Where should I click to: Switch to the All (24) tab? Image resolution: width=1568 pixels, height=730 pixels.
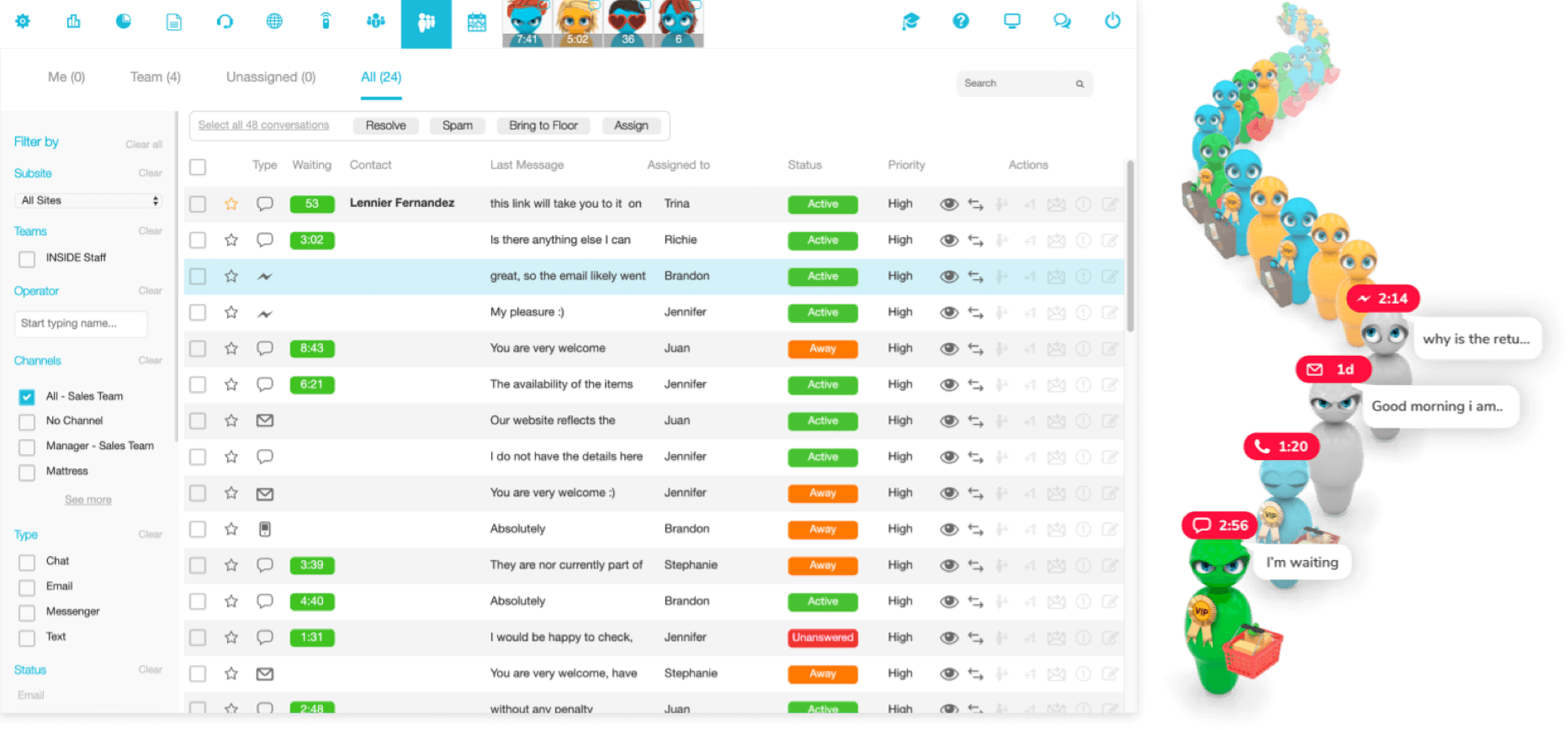point(381,77)
